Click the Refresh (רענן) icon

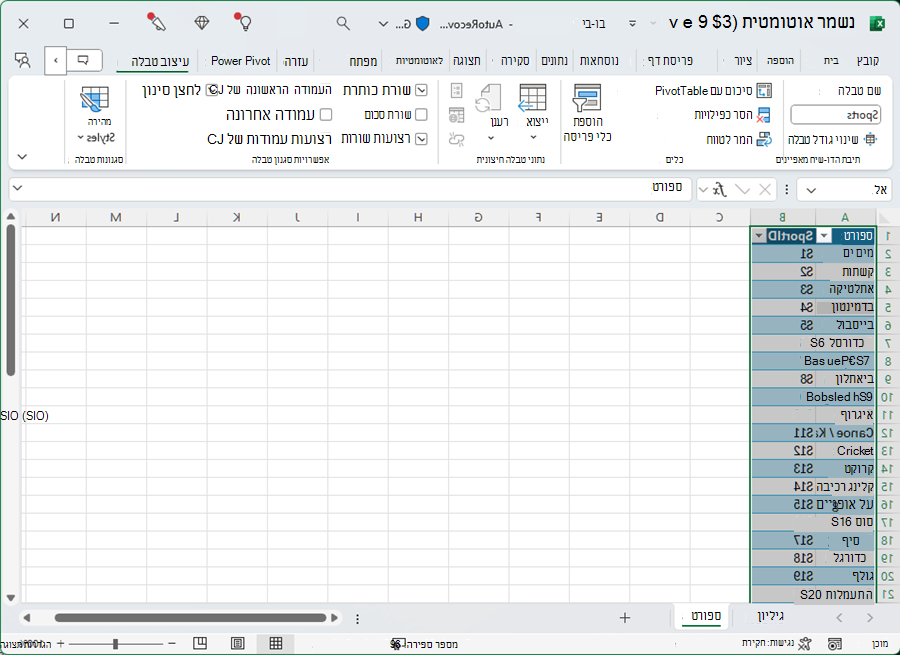point(489,98)
